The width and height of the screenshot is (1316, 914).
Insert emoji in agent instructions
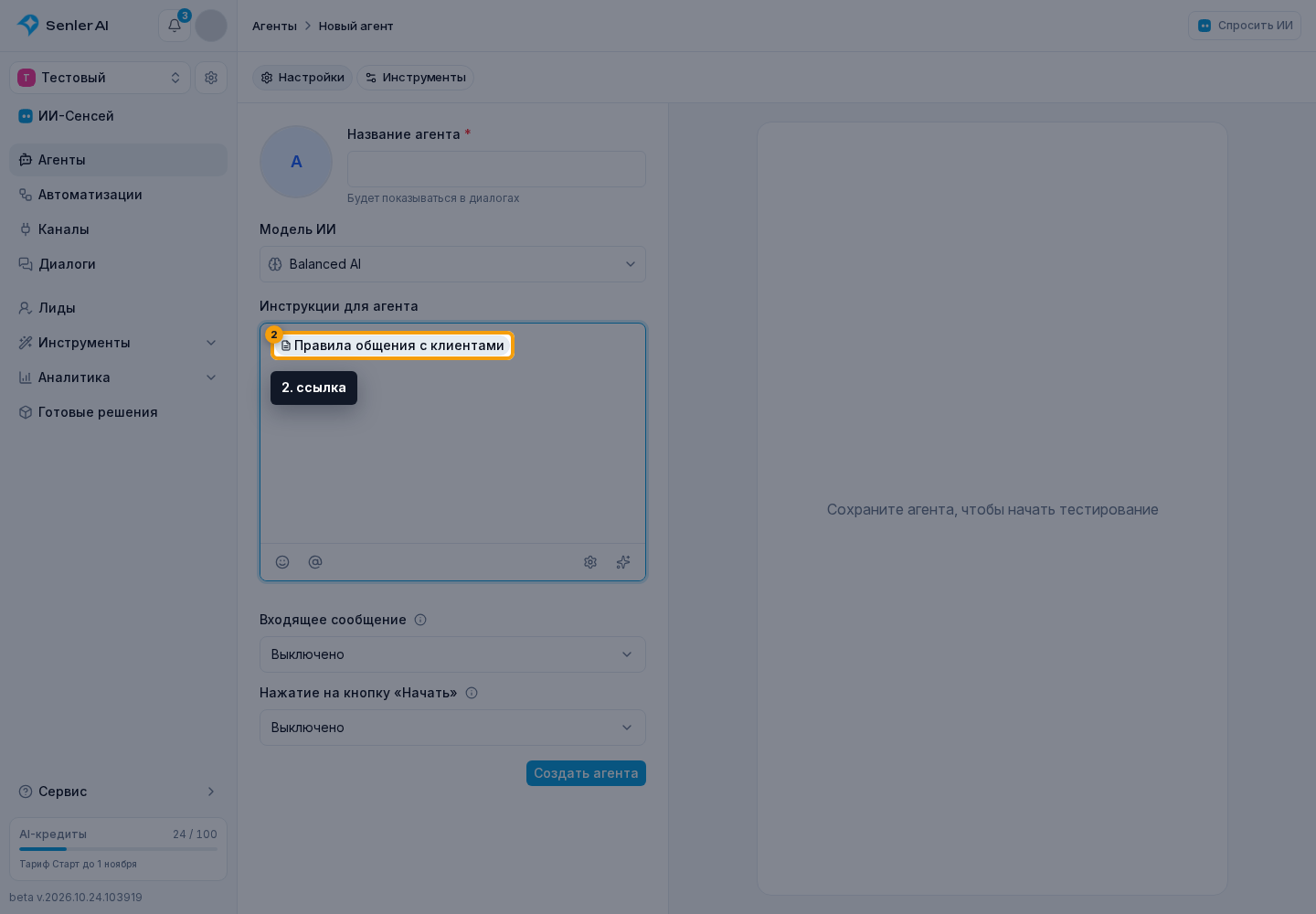(x=282, y=562)
